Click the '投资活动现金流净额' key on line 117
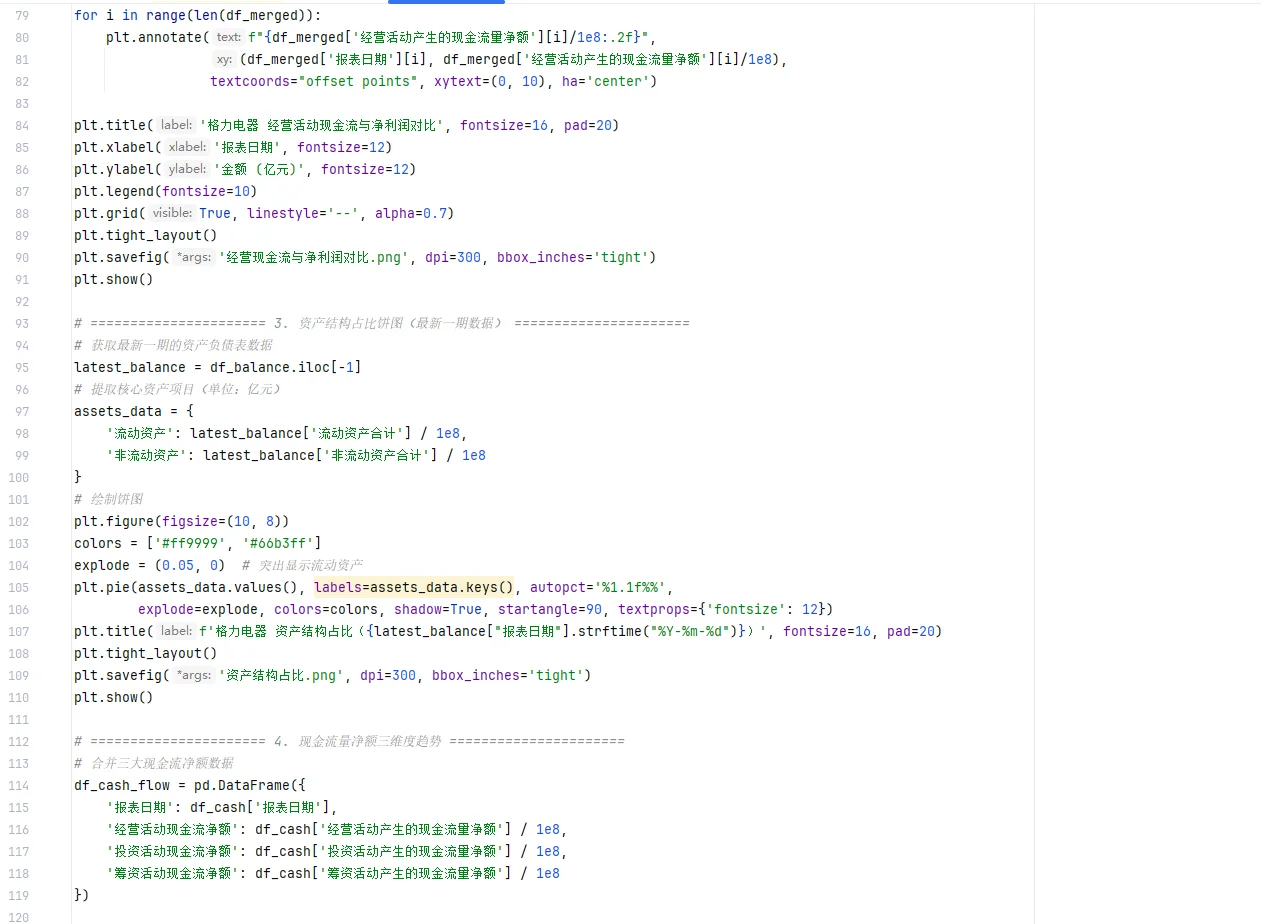 [172, 852]
